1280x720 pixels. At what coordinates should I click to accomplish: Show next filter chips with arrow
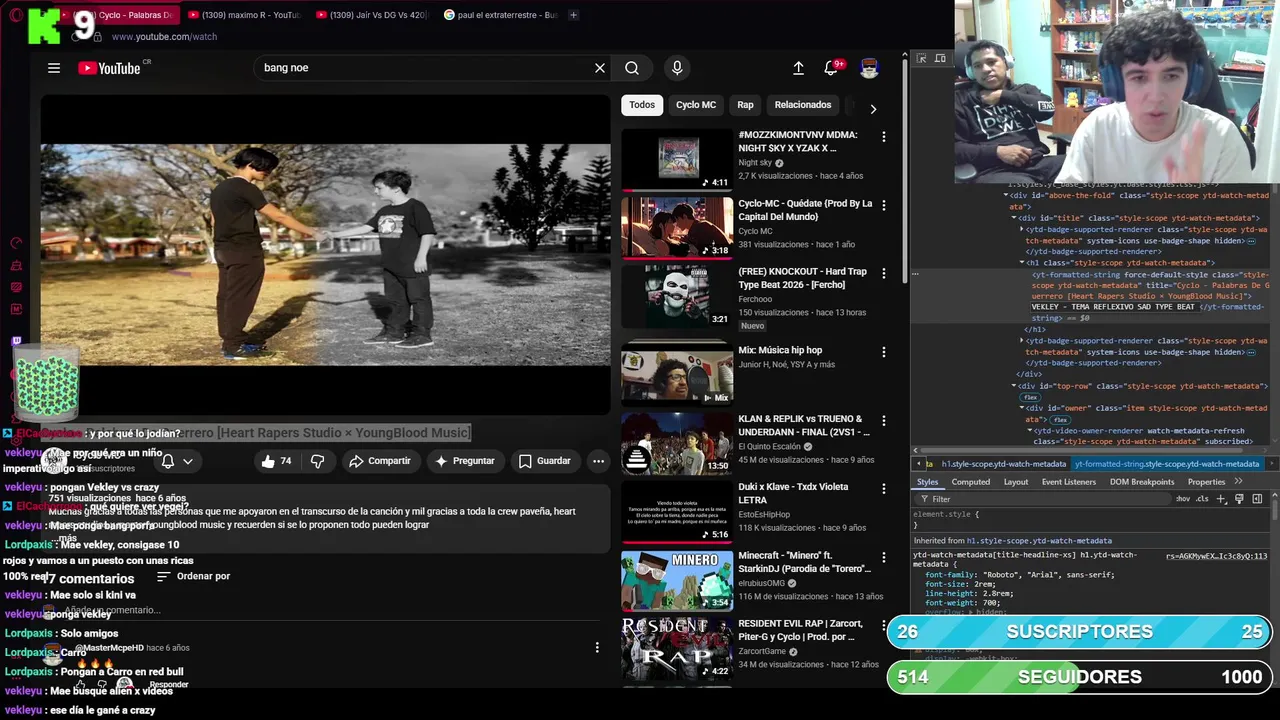coord(873,108)
